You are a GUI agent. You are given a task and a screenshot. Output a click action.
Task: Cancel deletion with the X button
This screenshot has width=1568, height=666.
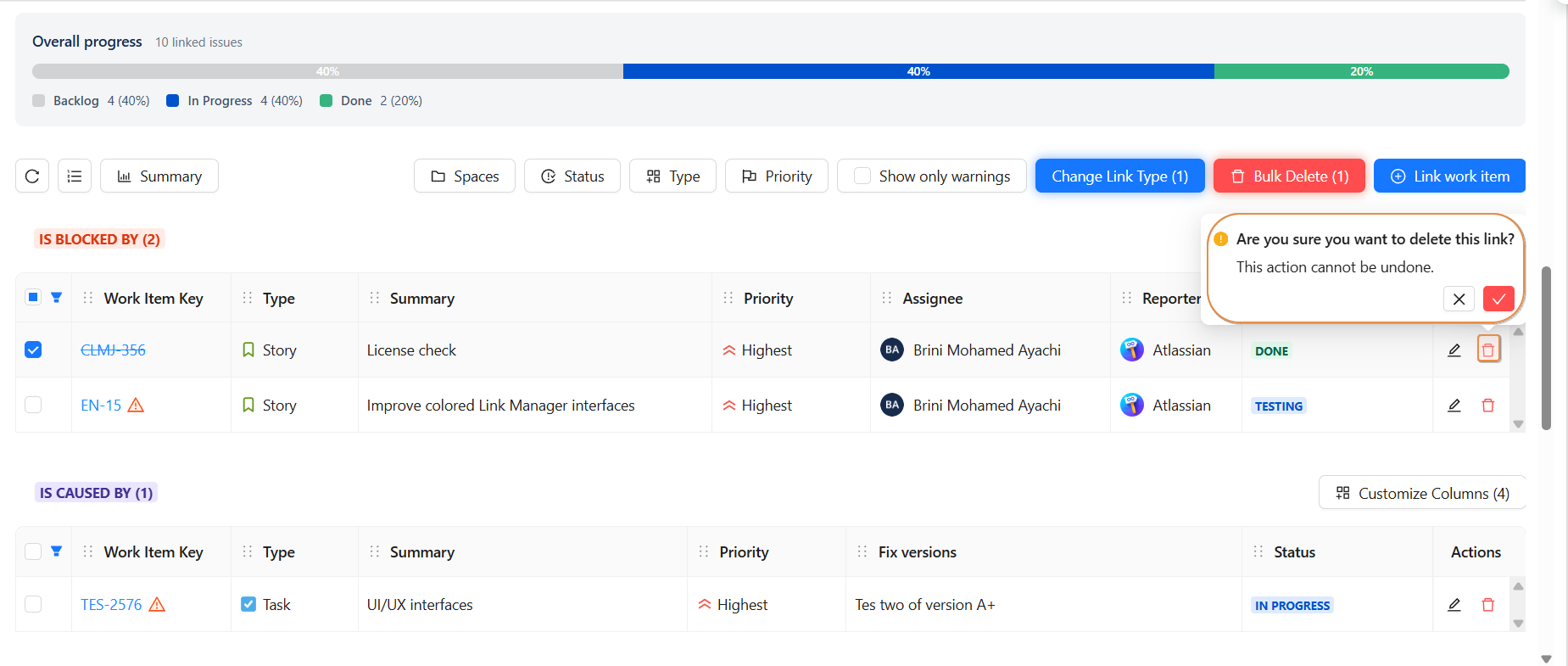coord(1459,299)
